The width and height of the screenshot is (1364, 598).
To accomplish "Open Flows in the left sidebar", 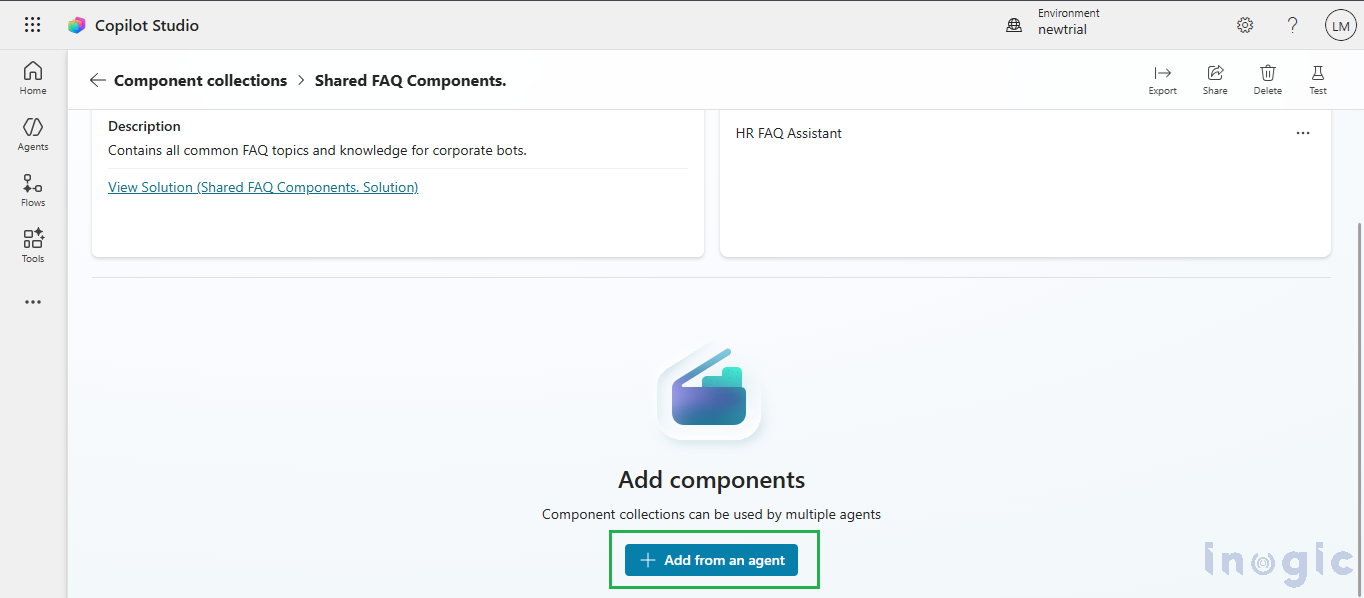I will [x=33, y=190].
